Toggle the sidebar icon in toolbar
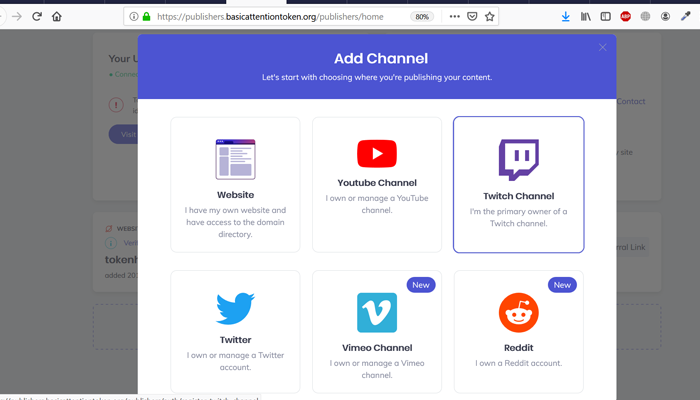700x400 pixels. click(605, 17)
